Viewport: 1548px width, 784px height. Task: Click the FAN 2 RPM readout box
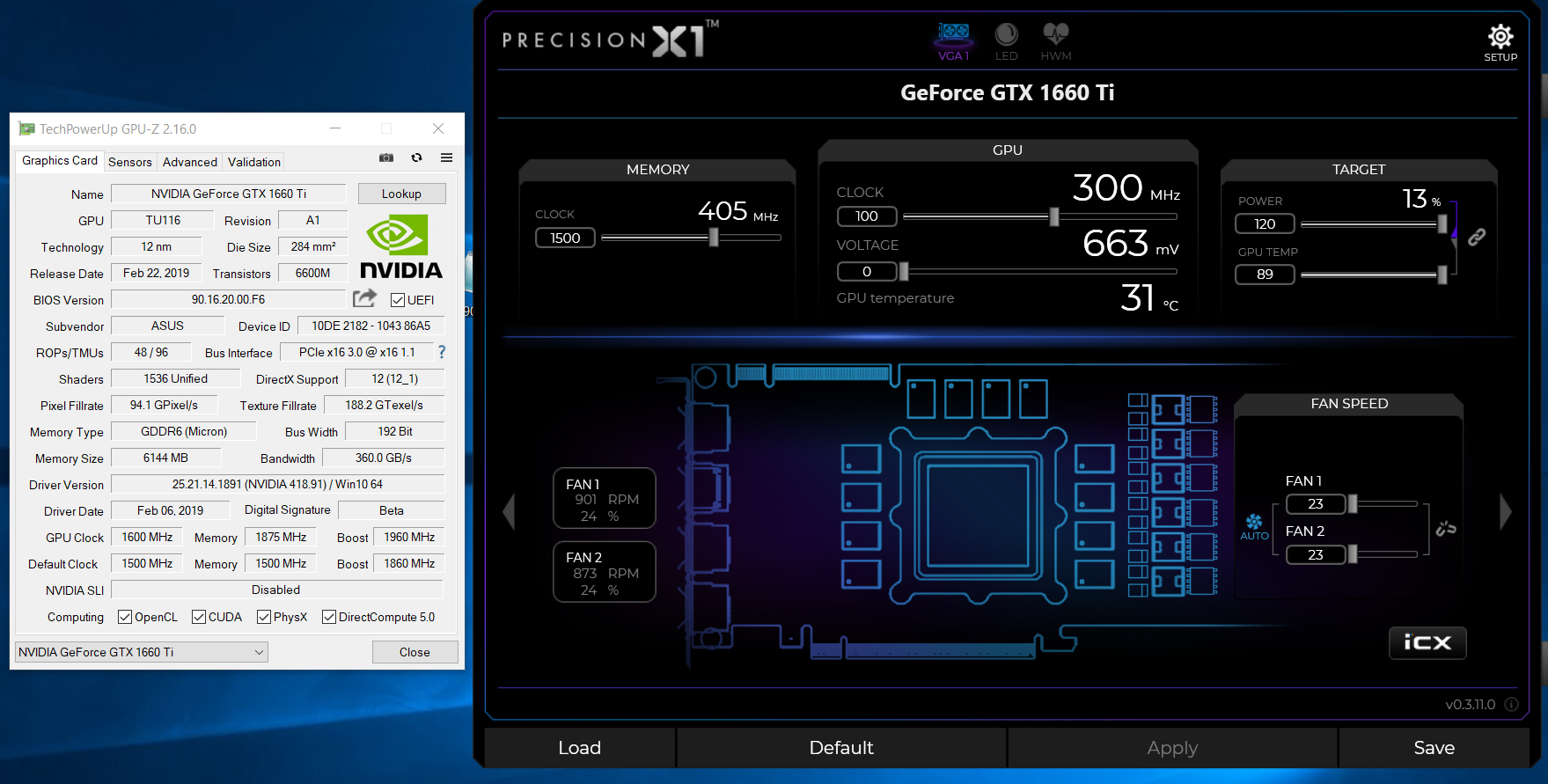605,572
